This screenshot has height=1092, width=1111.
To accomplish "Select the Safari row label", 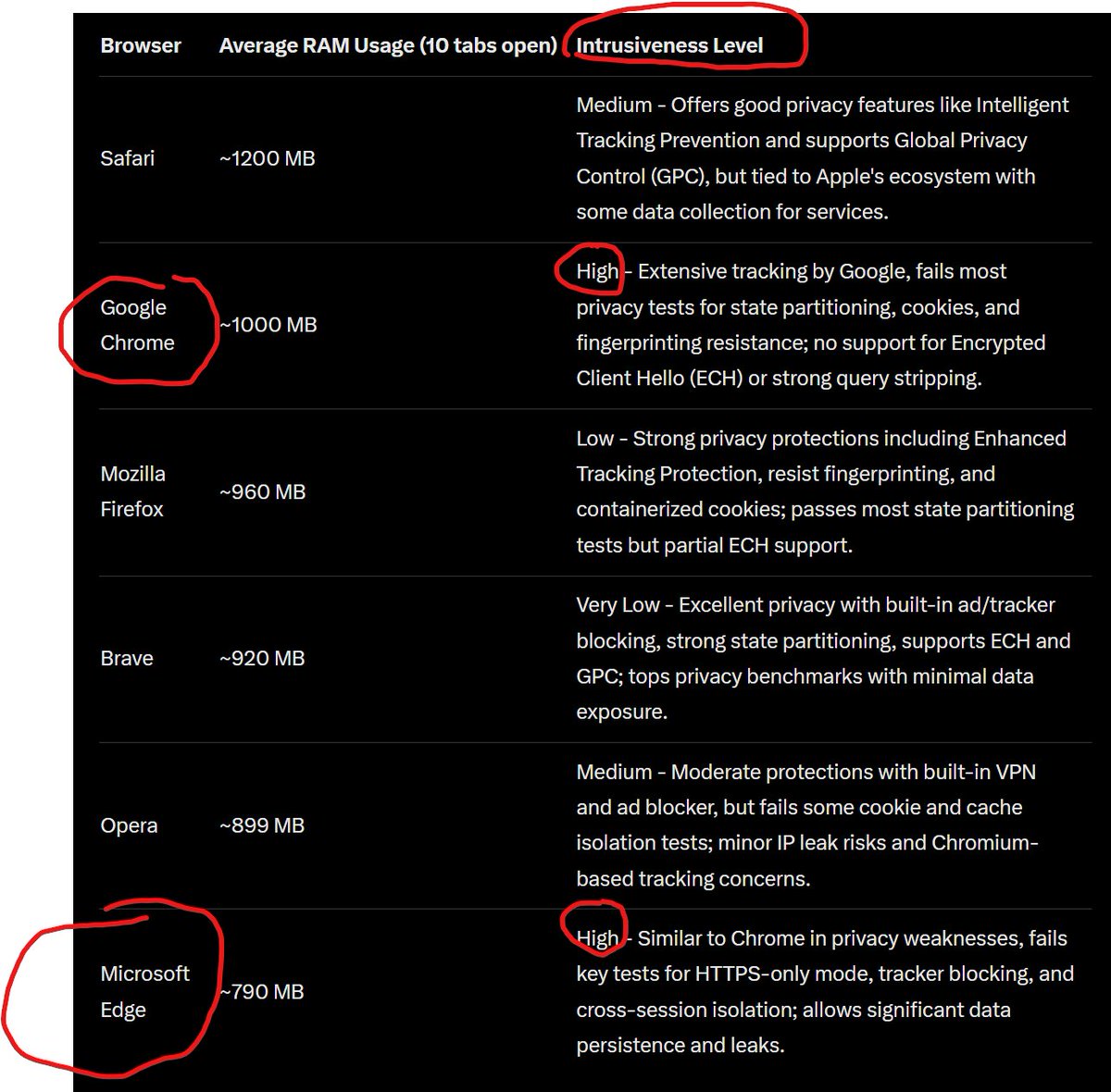I will click(127, 158).
